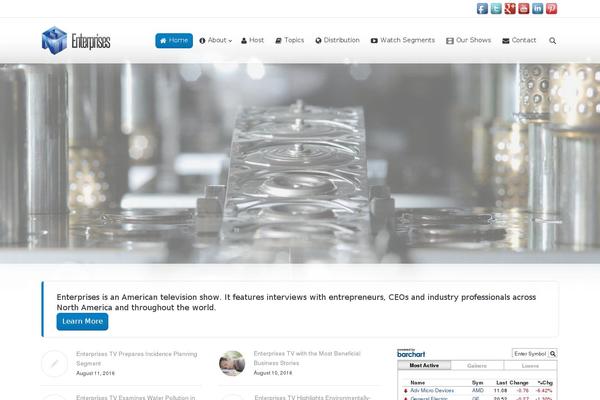Open the Twitter social icon
The height and width of the screenshot is (400, 600).
tap(496, 8)
